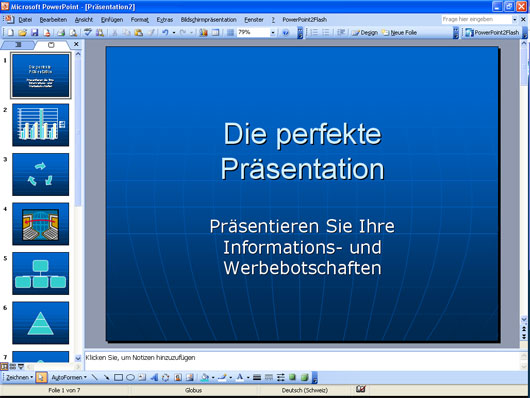Screen dimensions: 530x398
Task: Insert a diagram or organization chart
Action: [166, 377]
